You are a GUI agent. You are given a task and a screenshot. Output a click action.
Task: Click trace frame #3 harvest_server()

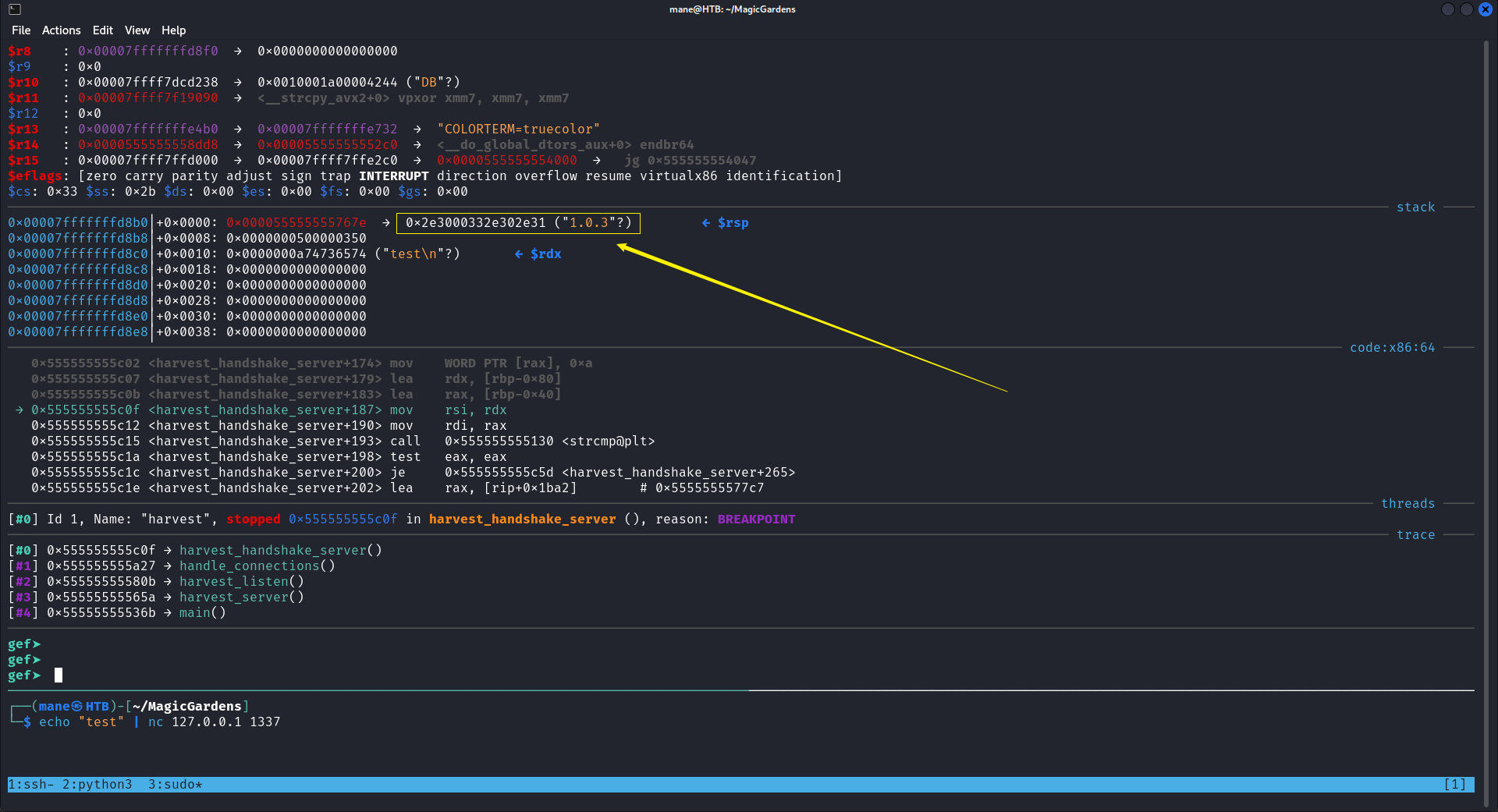156,597
